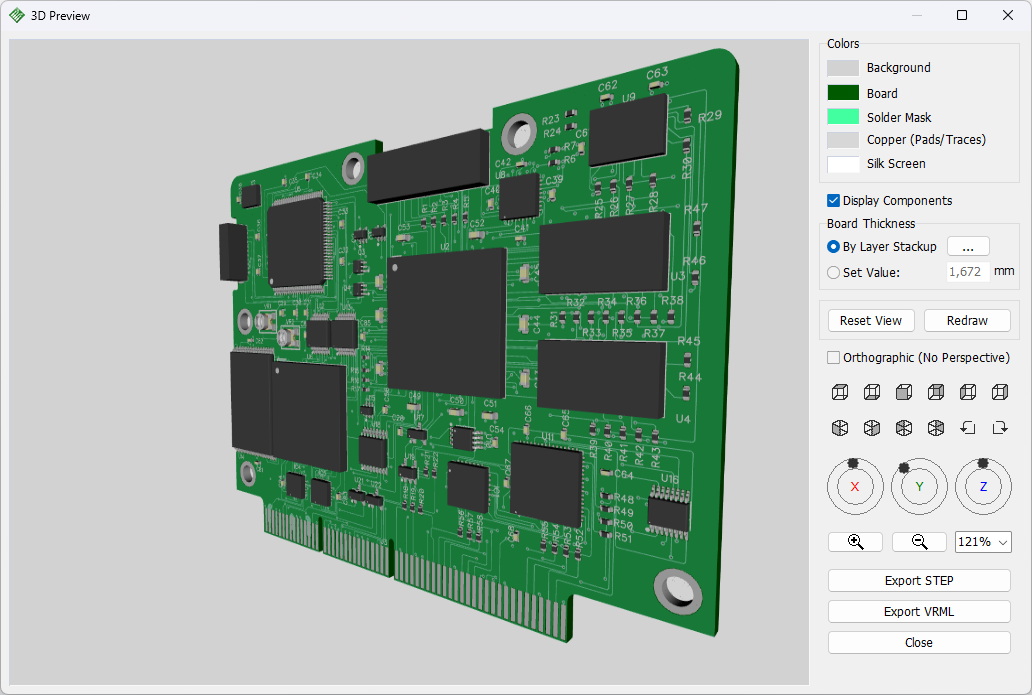Click the 'U4' silkscreen label
Image resolution: width=1032 pixels, height=695 pixels.
pos(683,419)
